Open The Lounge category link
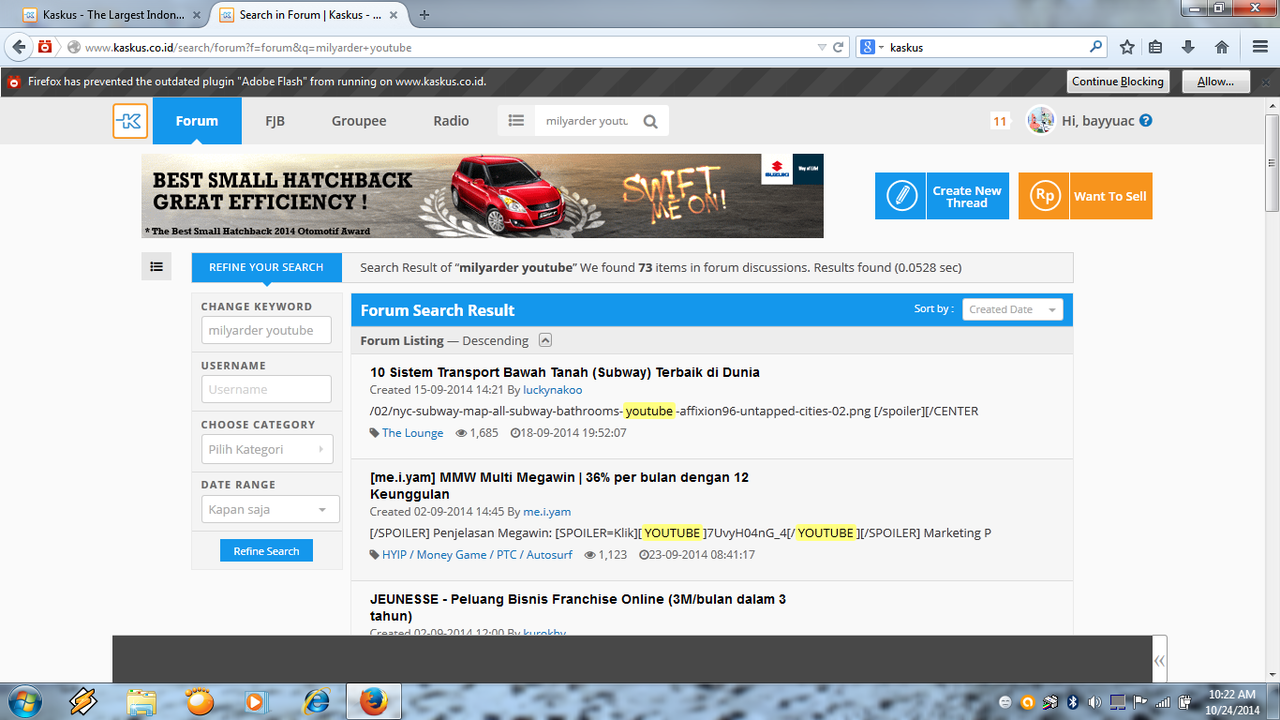 pos(412,433)
